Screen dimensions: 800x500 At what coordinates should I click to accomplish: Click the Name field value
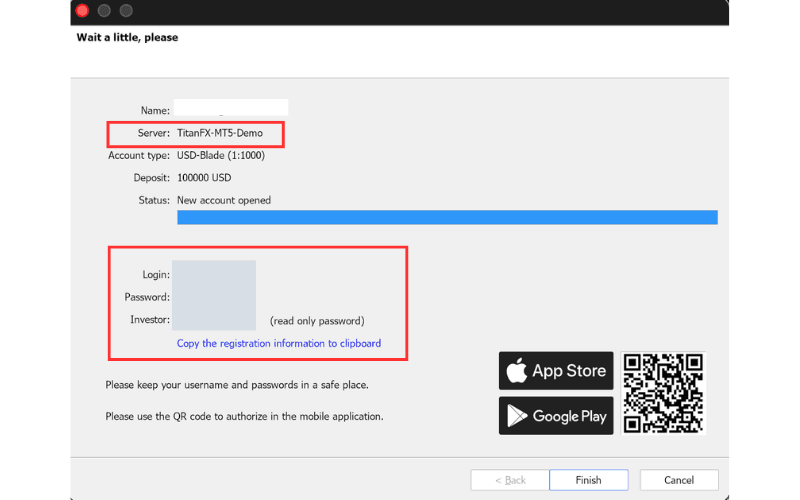(231, 108)
